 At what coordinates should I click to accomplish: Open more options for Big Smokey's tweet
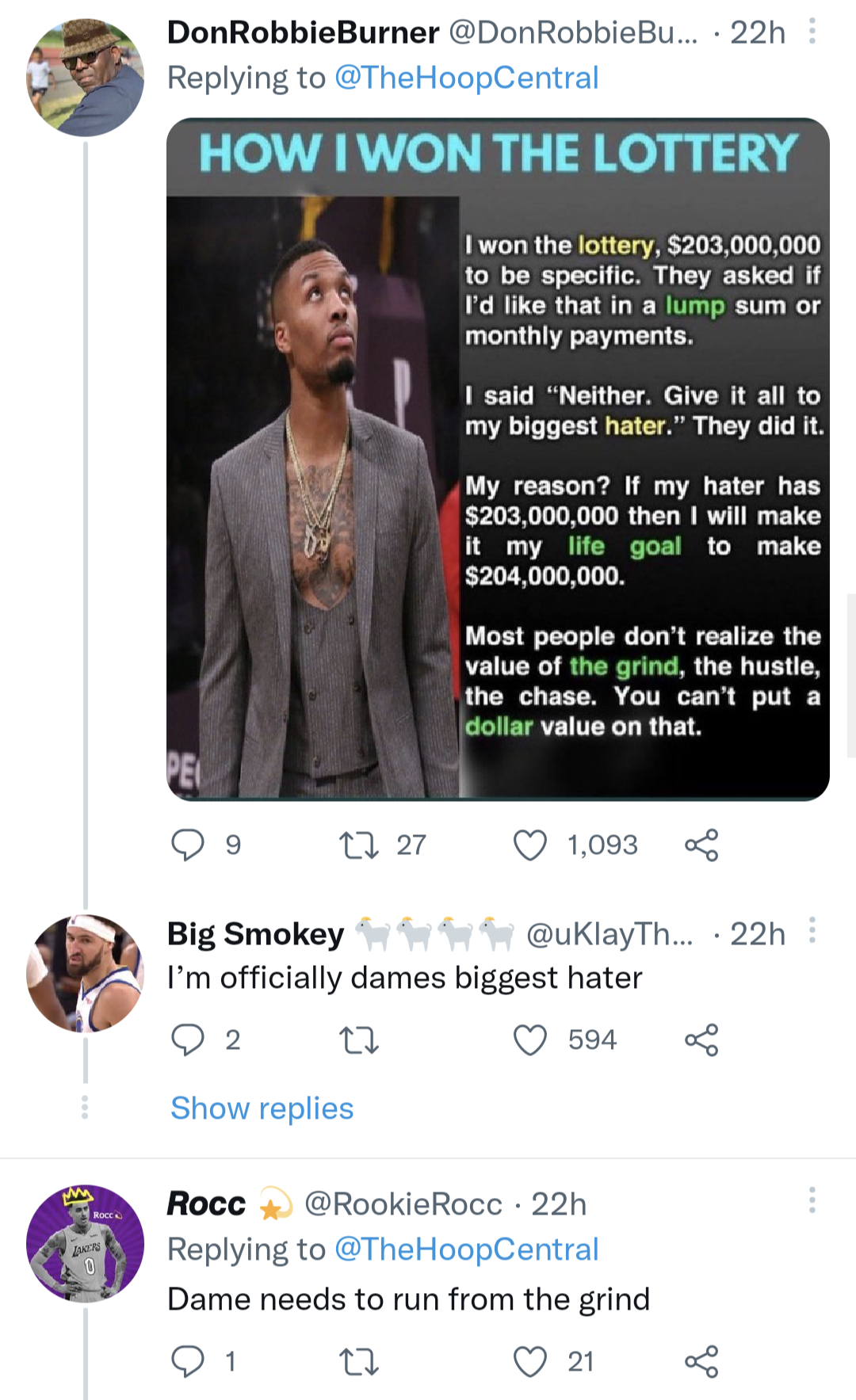(x=812, y=931)
